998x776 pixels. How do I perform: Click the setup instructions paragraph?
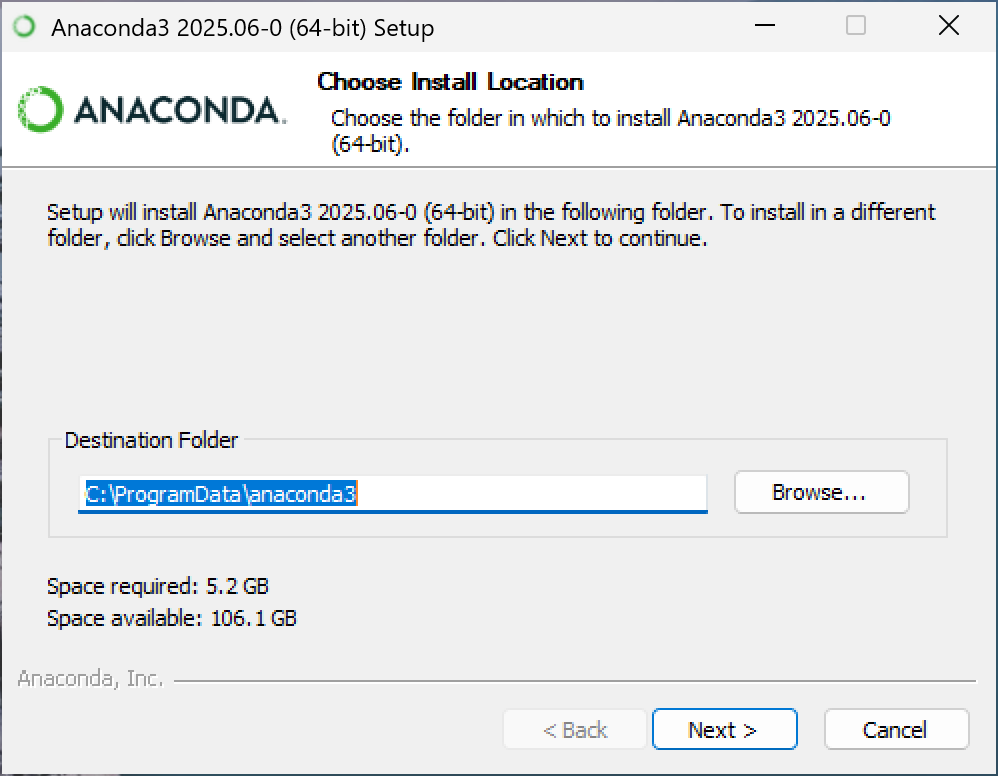pos(490,225)
